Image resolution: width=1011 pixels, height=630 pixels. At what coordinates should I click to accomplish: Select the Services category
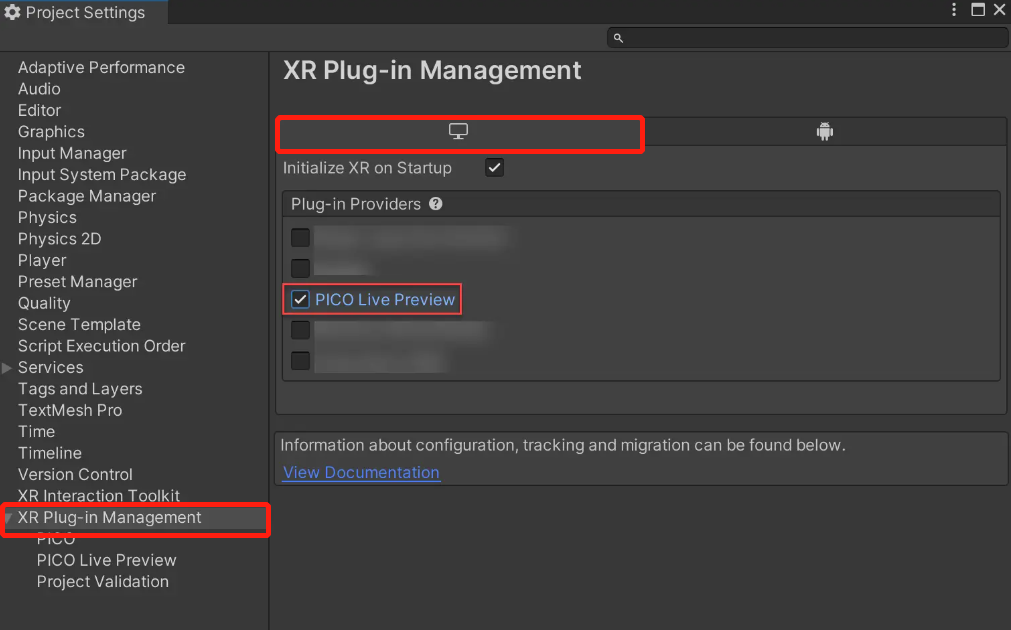pos(50,368)
